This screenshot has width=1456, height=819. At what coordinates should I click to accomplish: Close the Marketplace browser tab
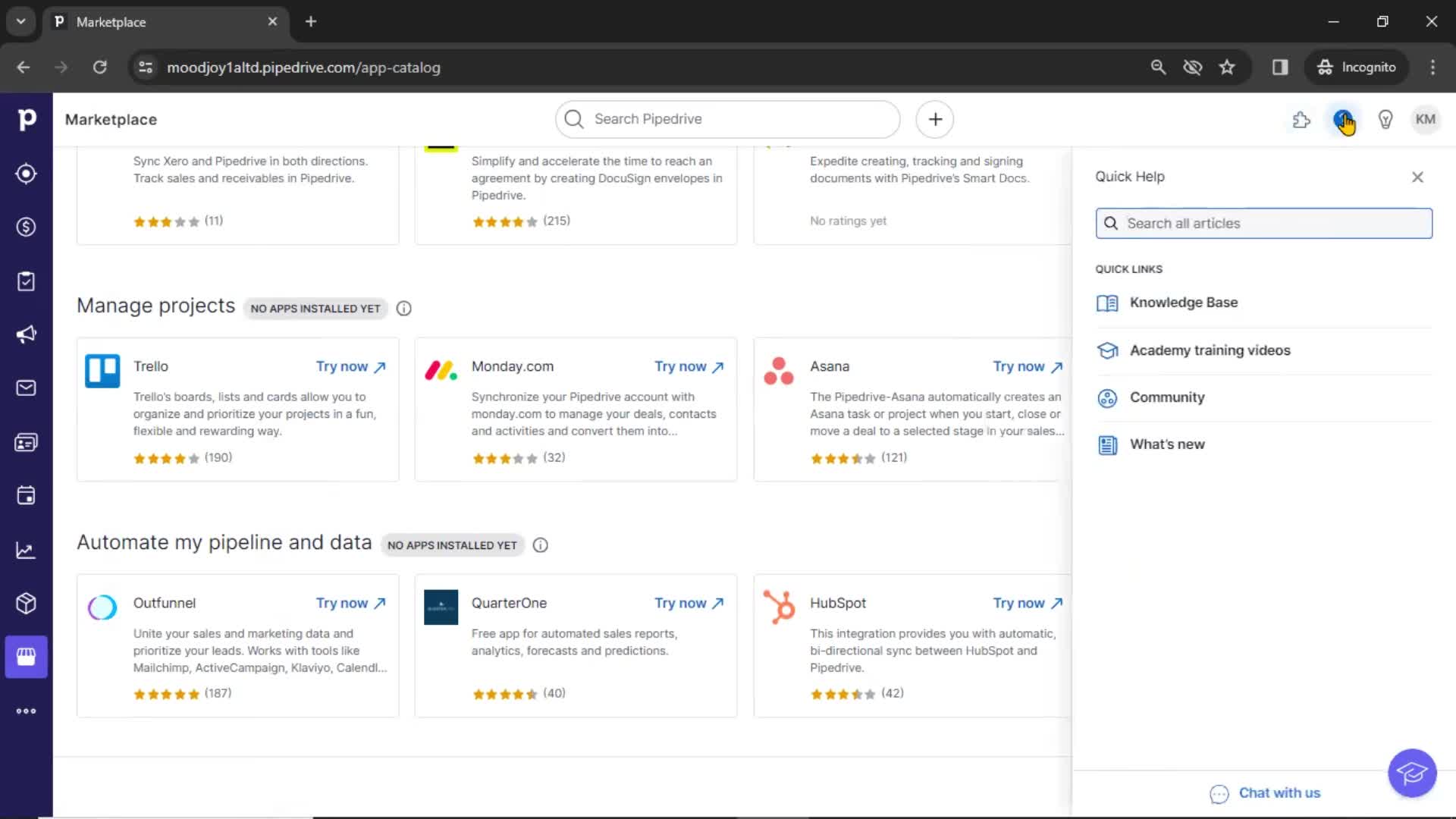coord(272,21)
